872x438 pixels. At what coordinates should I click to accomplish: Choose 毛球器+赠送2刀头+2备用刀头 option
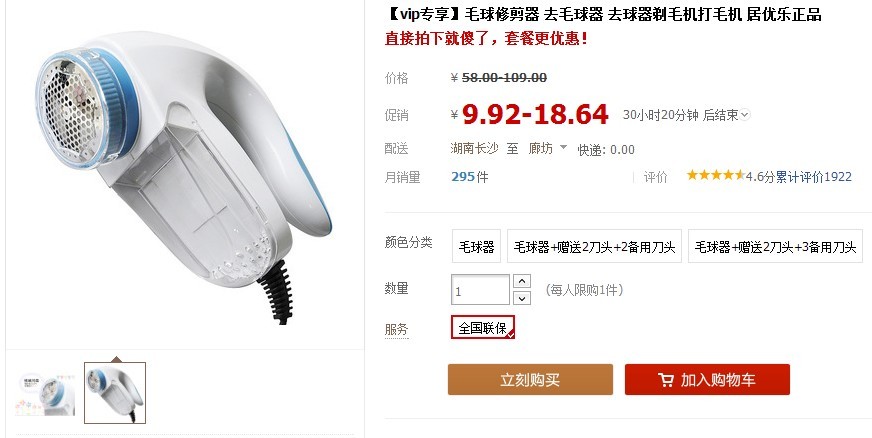pos(594,246)
